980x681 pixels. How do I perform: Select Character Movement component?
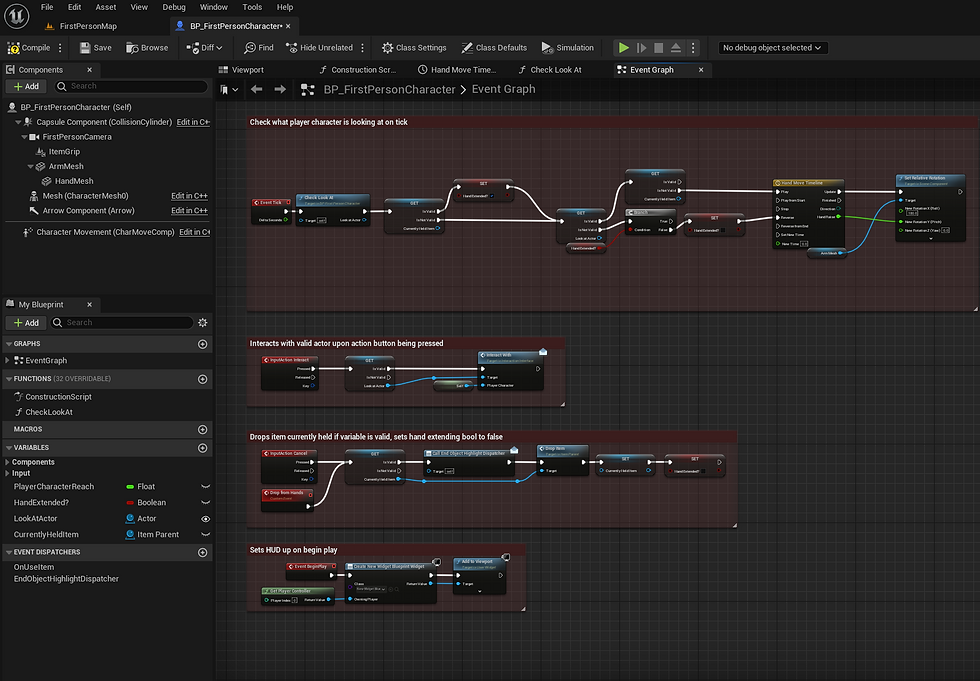pos(105,232)
